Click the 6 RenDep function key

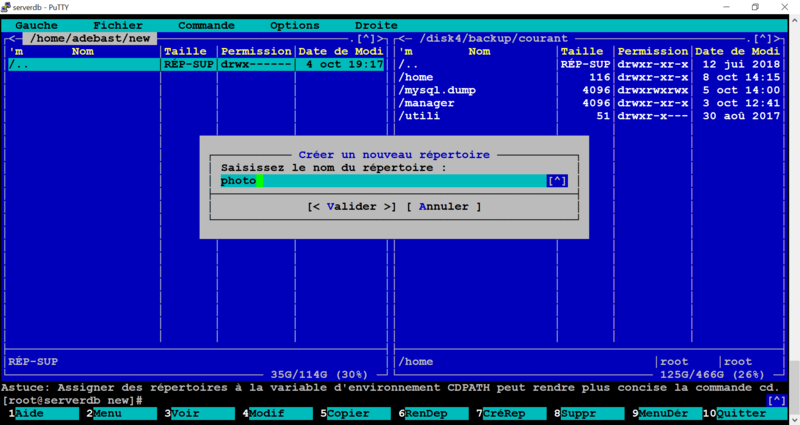point(434,413)
